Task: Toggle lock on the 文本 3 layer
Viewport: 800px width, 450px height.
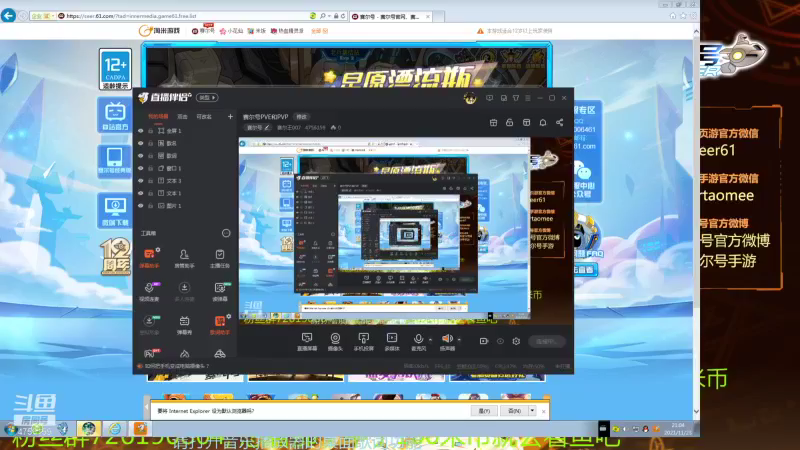Action: [151, 181]
